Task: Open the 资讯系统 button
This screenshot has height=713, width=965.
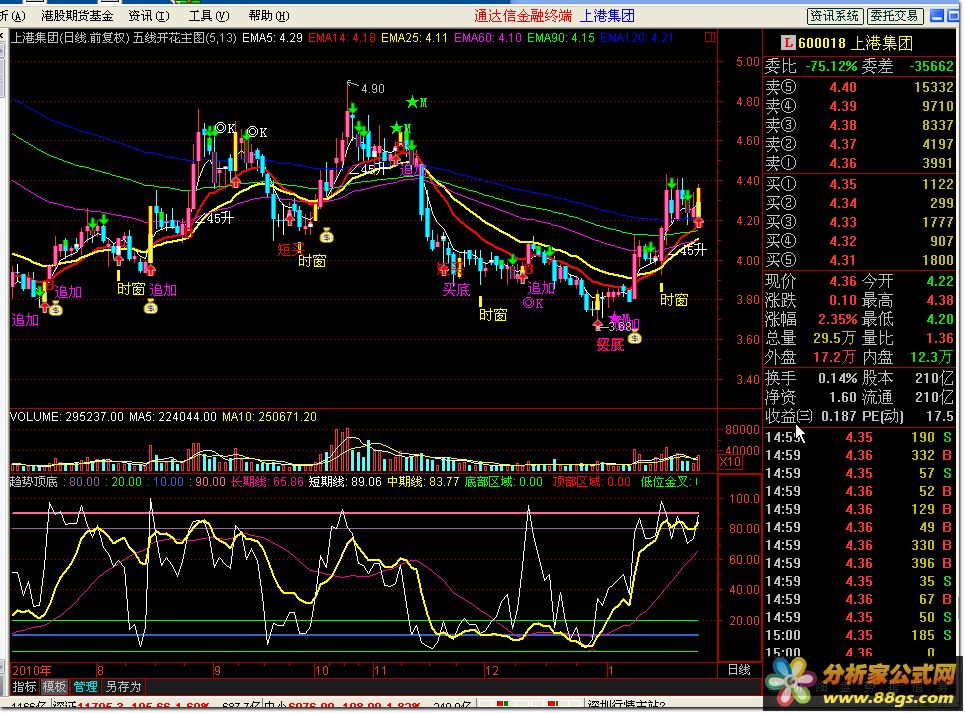Action: 835,16
